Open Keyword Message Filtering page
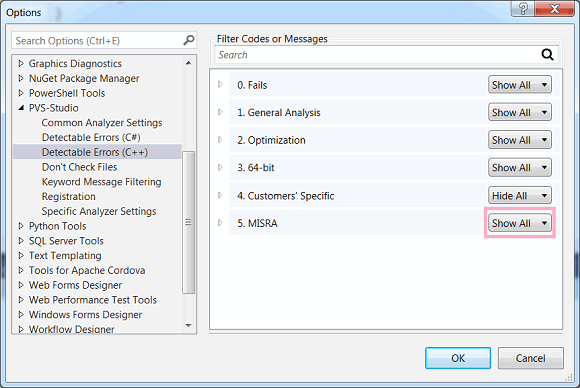 (101, 182)
